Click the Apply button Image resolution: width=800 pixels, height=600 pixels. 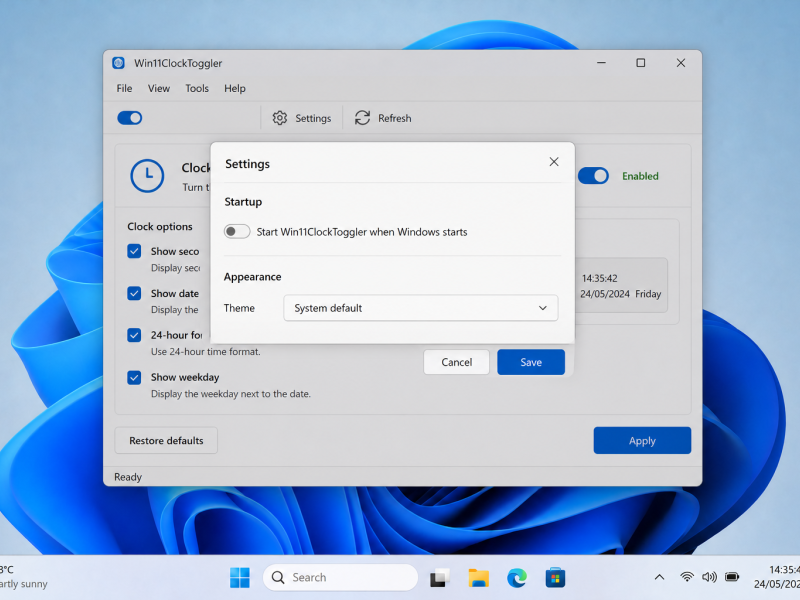tap(642, 441)
